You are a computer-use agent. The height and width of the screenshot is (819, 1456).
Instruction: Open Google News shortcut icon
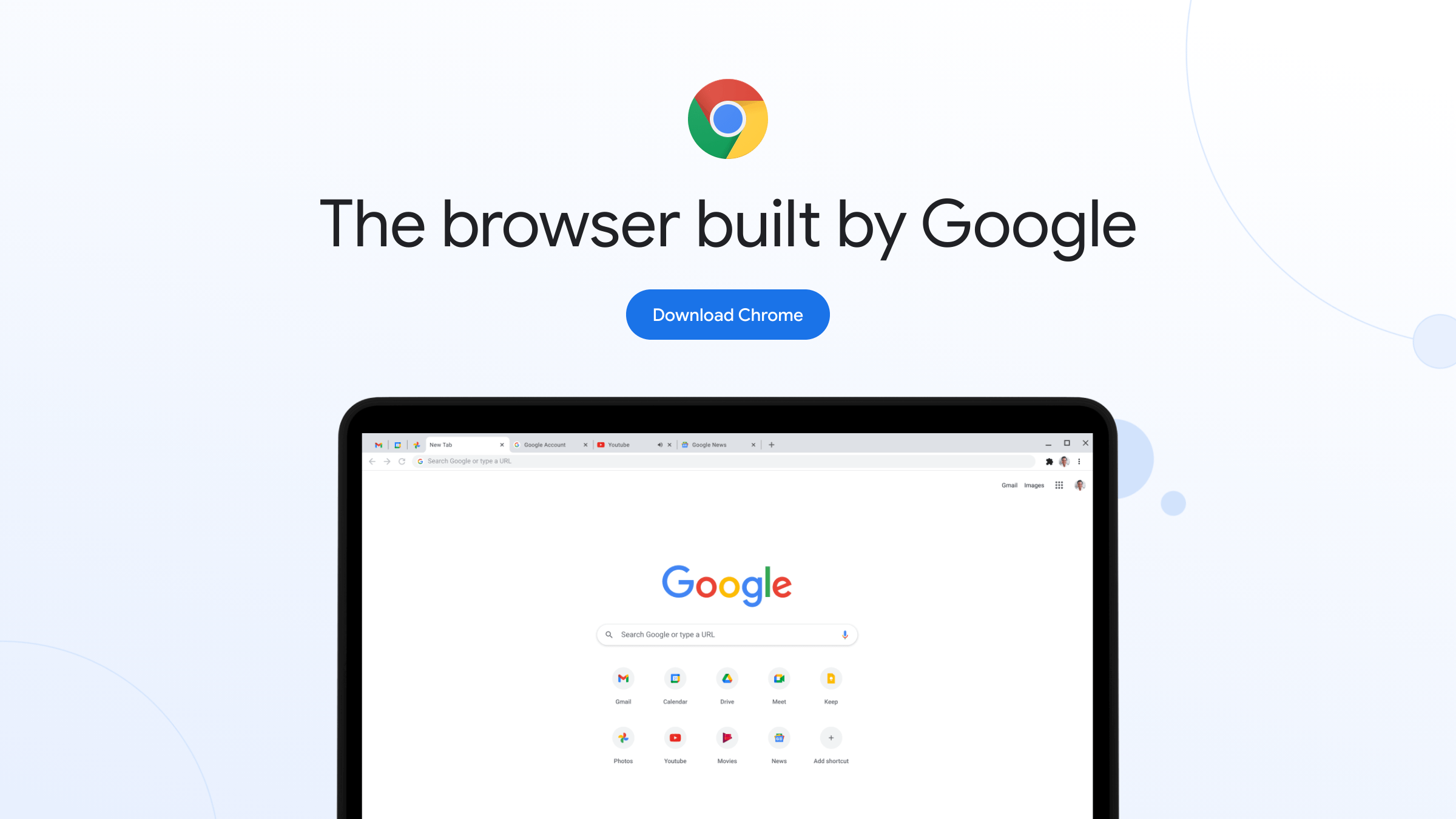[779, 737]
